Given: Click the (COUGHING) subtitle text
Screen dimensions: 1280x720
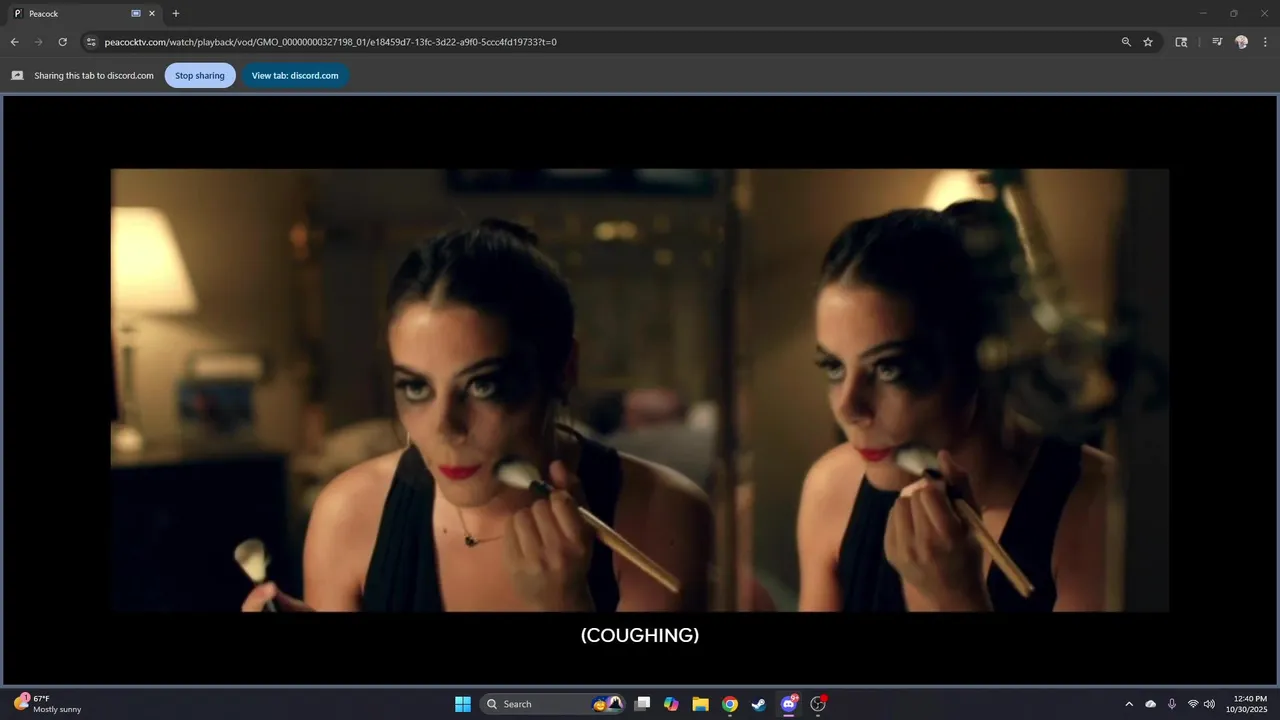Looking at the screenshot, I should tap(640, 635).
